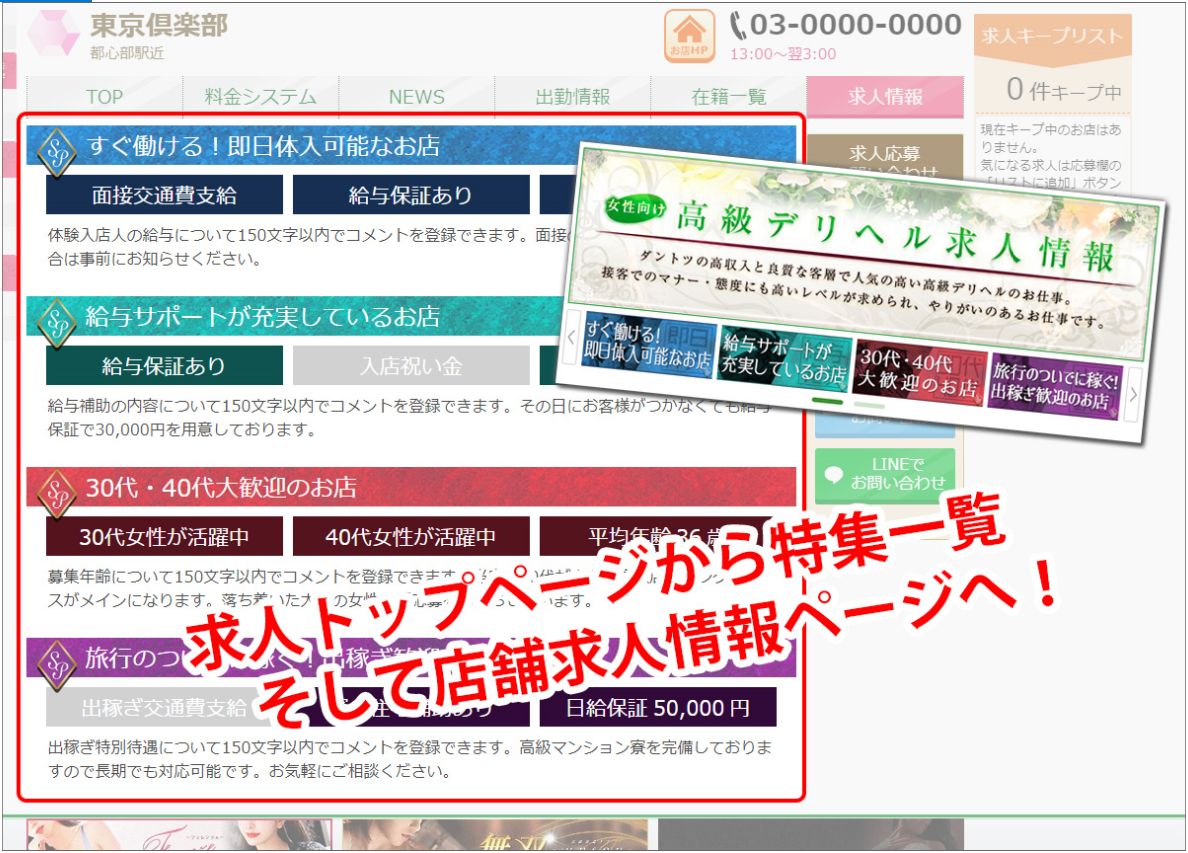This screenshot has height=853, width=1188.
Task: Click the carousel right arrow
Action: (1133, 394)
